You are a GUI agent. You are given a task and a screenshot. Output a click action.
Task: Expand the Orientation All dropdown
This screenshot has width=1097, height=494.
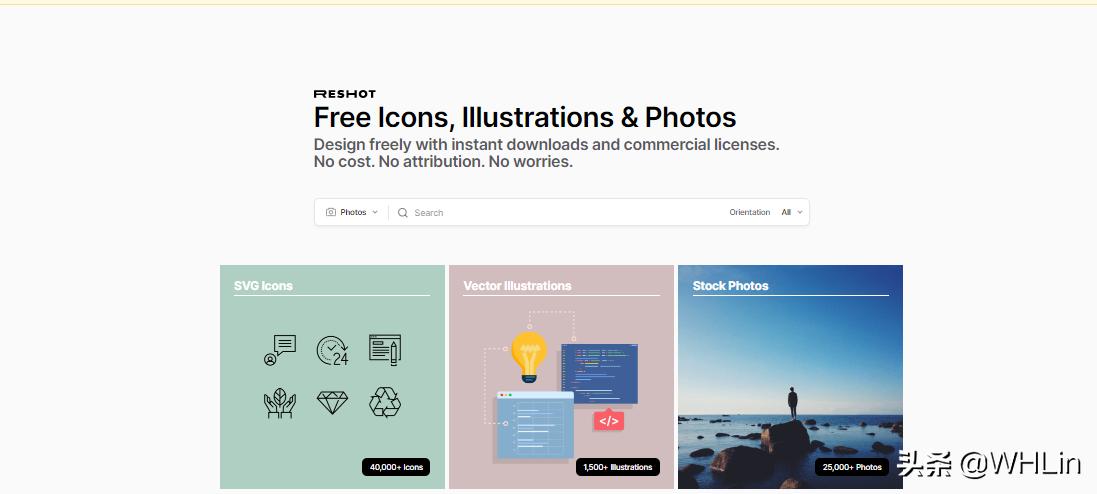[792, 212]
